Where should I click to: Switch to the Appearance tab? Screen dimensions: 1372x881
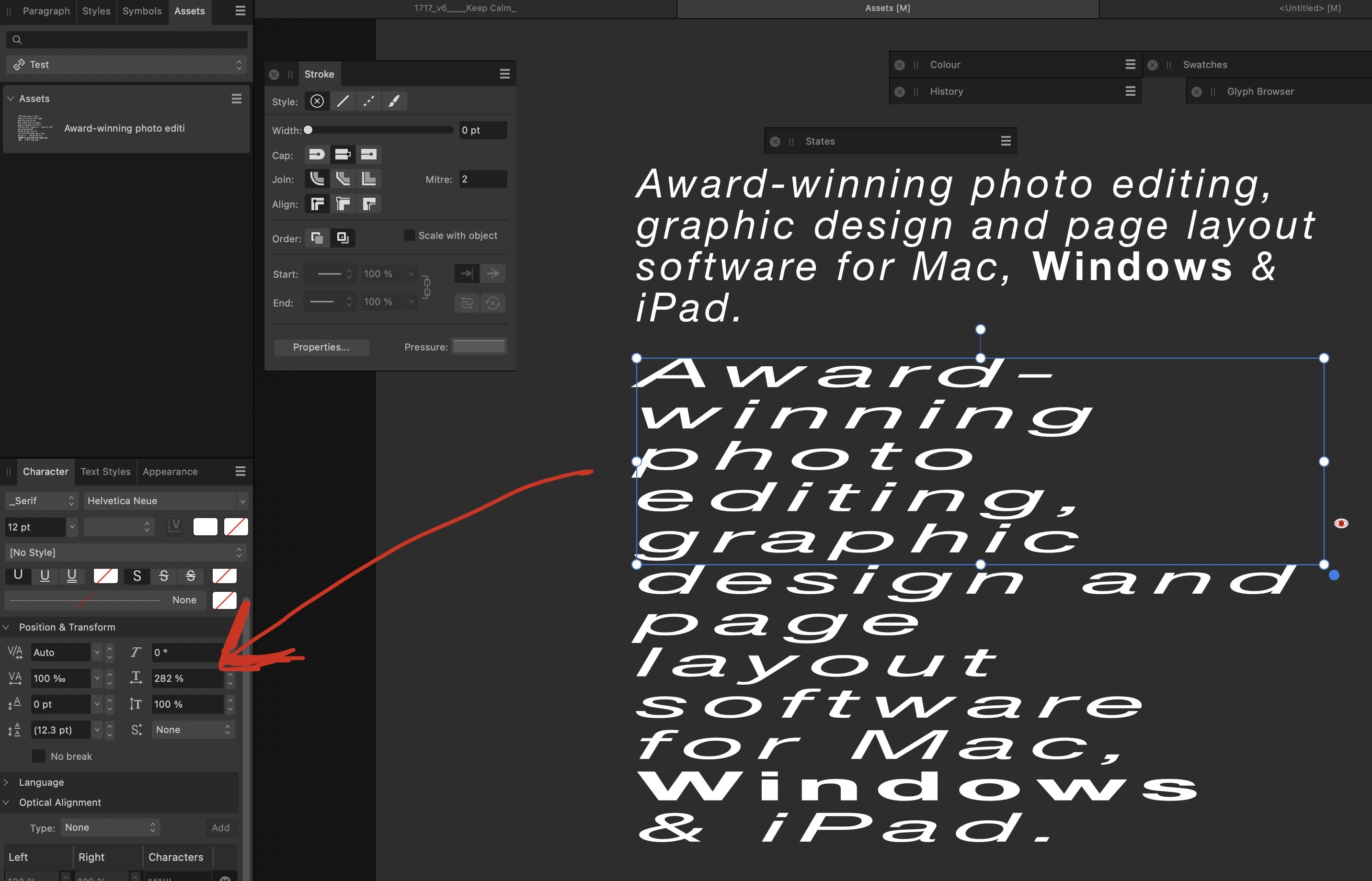(170, 472)
